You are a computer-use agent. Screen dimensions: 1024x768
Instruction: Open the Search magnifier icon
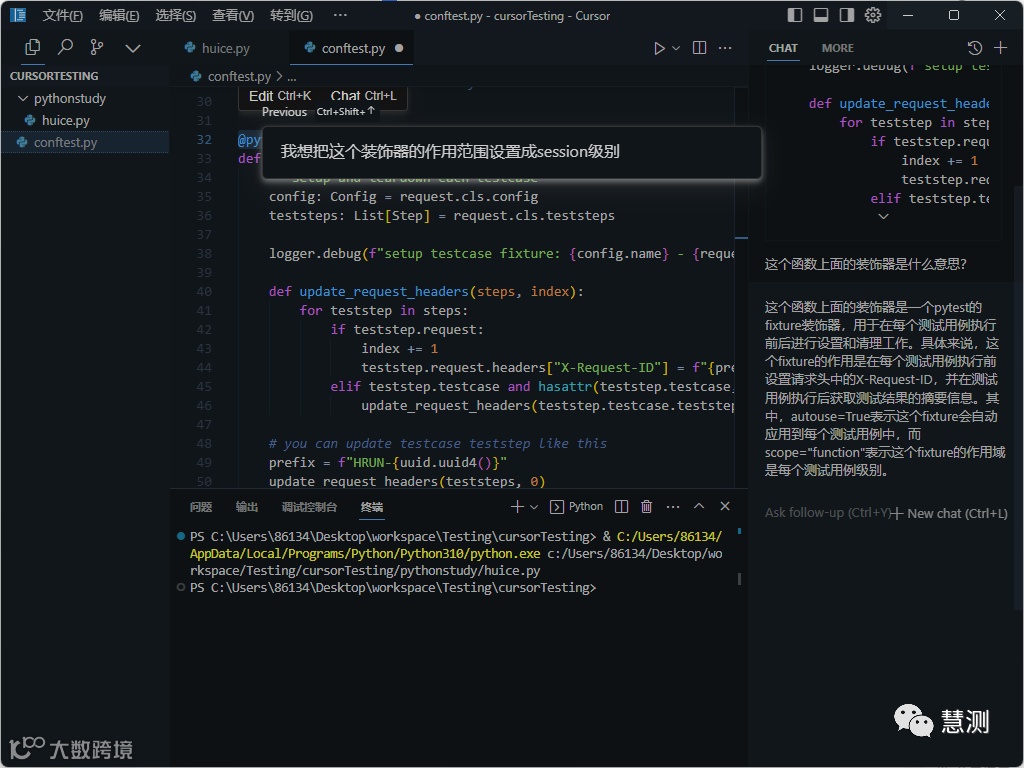point(65,48)
